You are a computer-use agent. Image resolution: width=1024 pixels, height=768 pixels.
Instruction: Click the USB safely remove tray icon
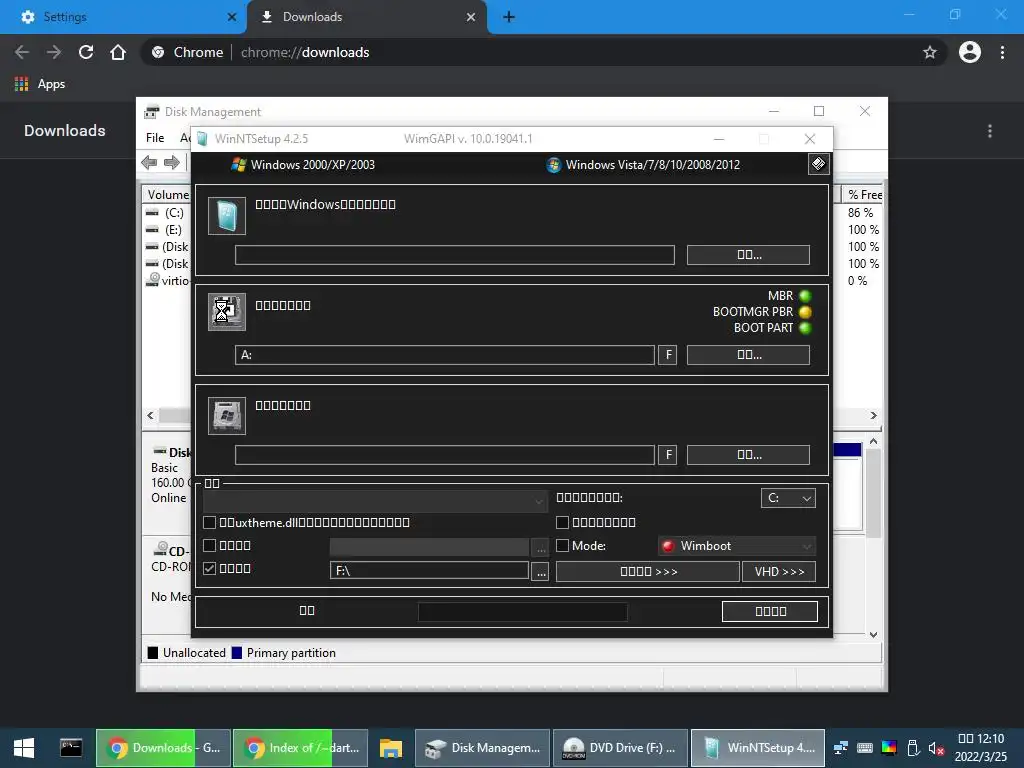(913, 748)
